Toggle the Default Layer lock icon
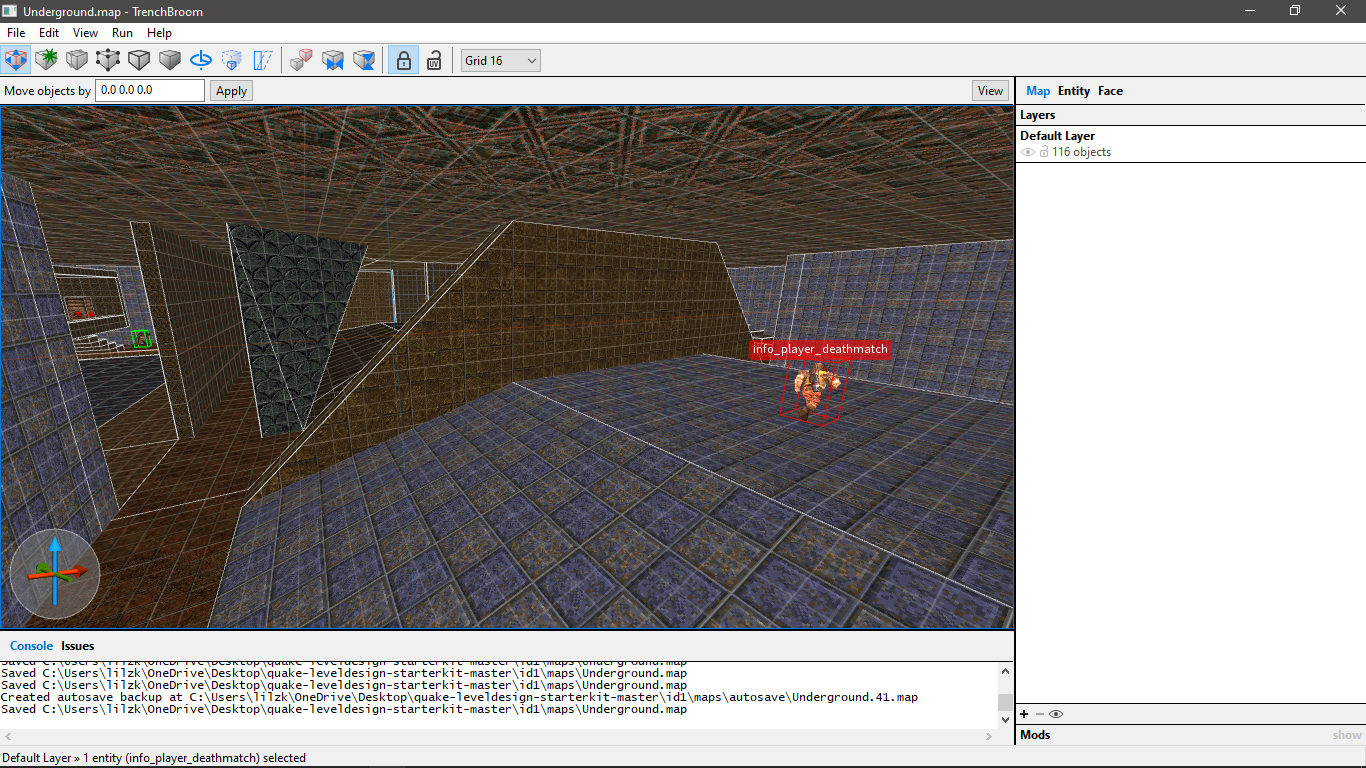This screenshot has height=768, width=1366. [1044, 152]
